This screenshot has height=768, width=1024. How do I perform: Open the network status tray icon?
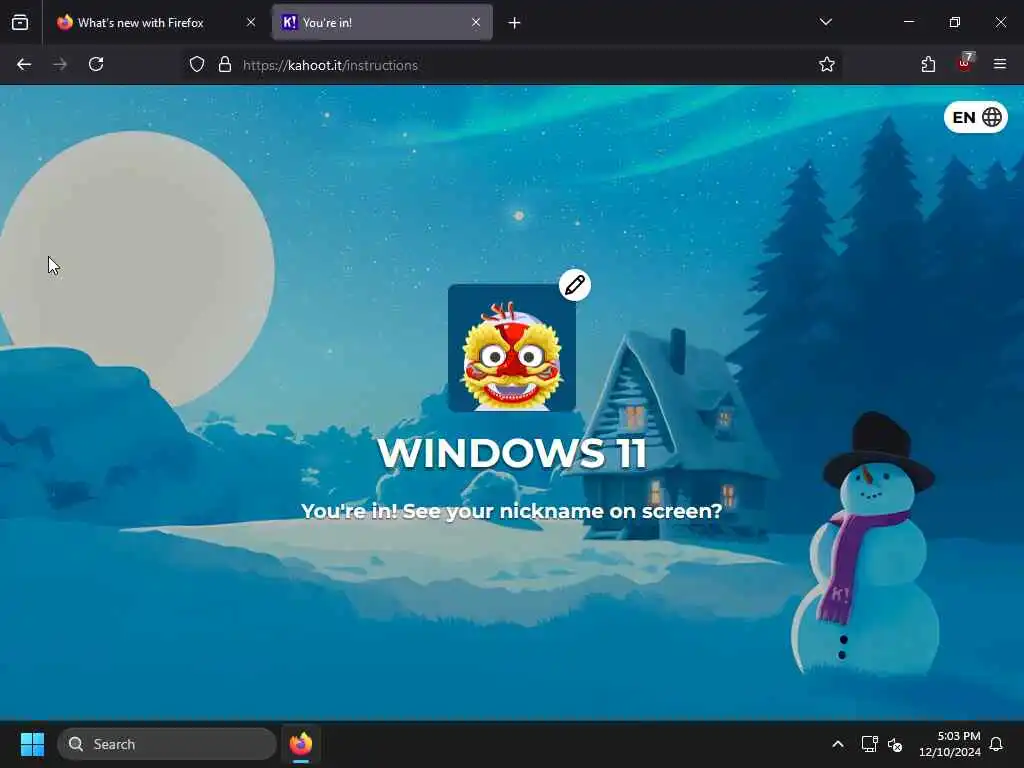(869, 744)
